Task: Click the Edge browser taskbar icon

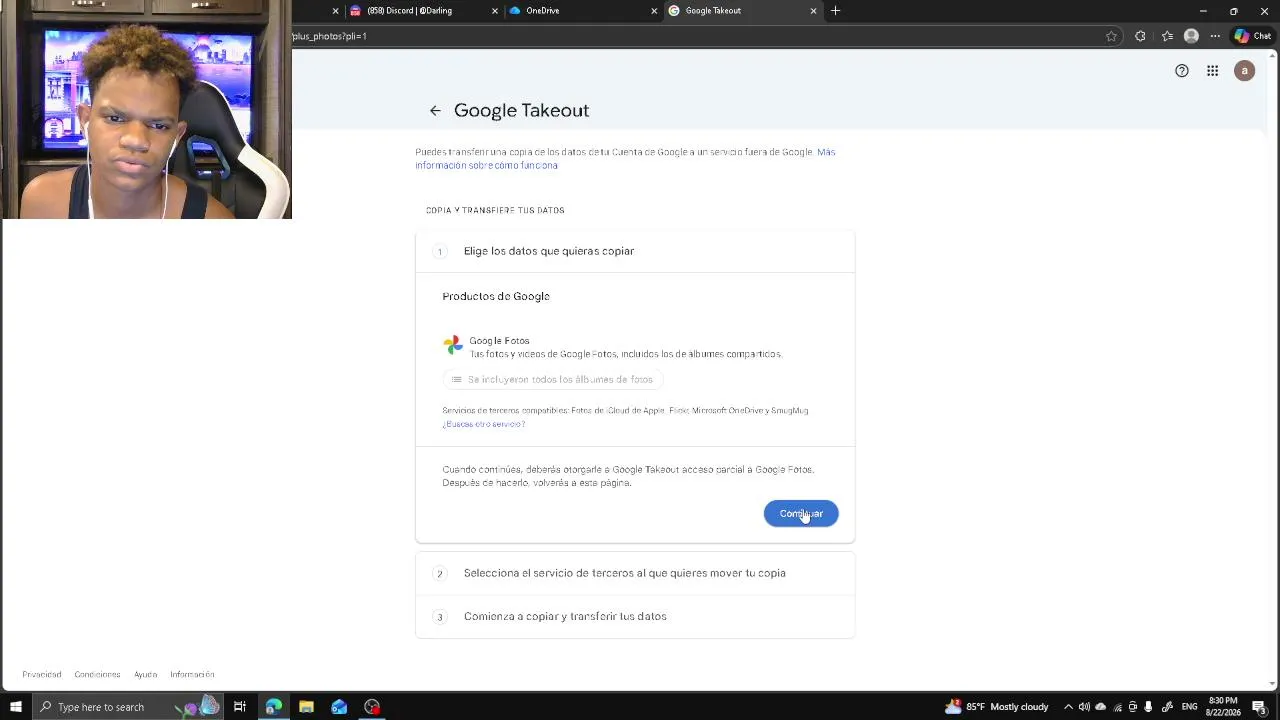Action: click(x=273, y=707)
